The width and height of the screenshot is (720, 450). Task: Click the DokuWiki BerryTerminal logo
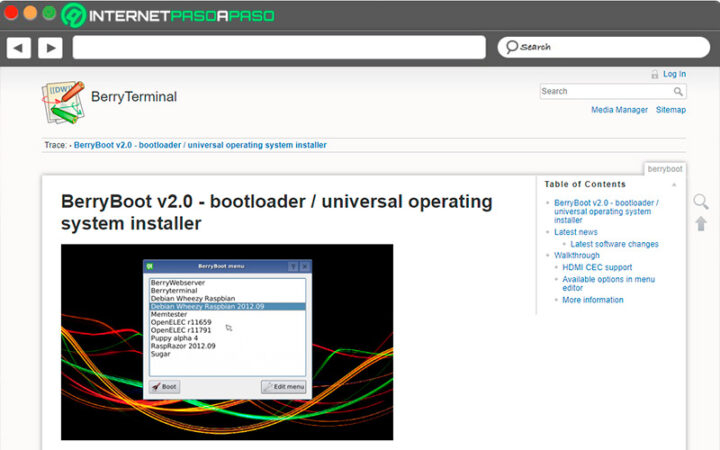tap(63, 102)
